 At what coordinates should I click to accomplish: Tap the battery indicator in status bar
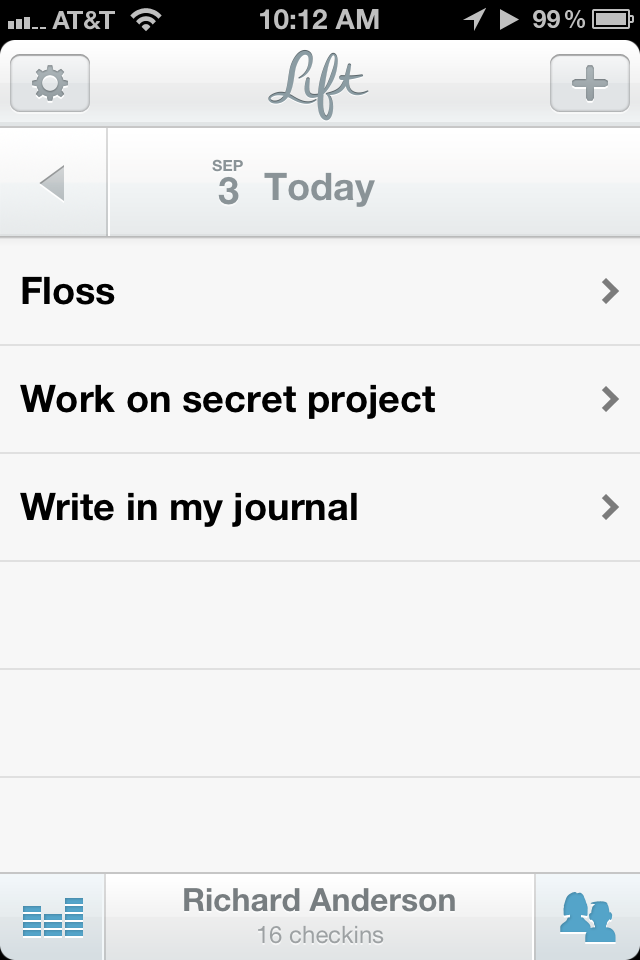(x=612, y=20)
